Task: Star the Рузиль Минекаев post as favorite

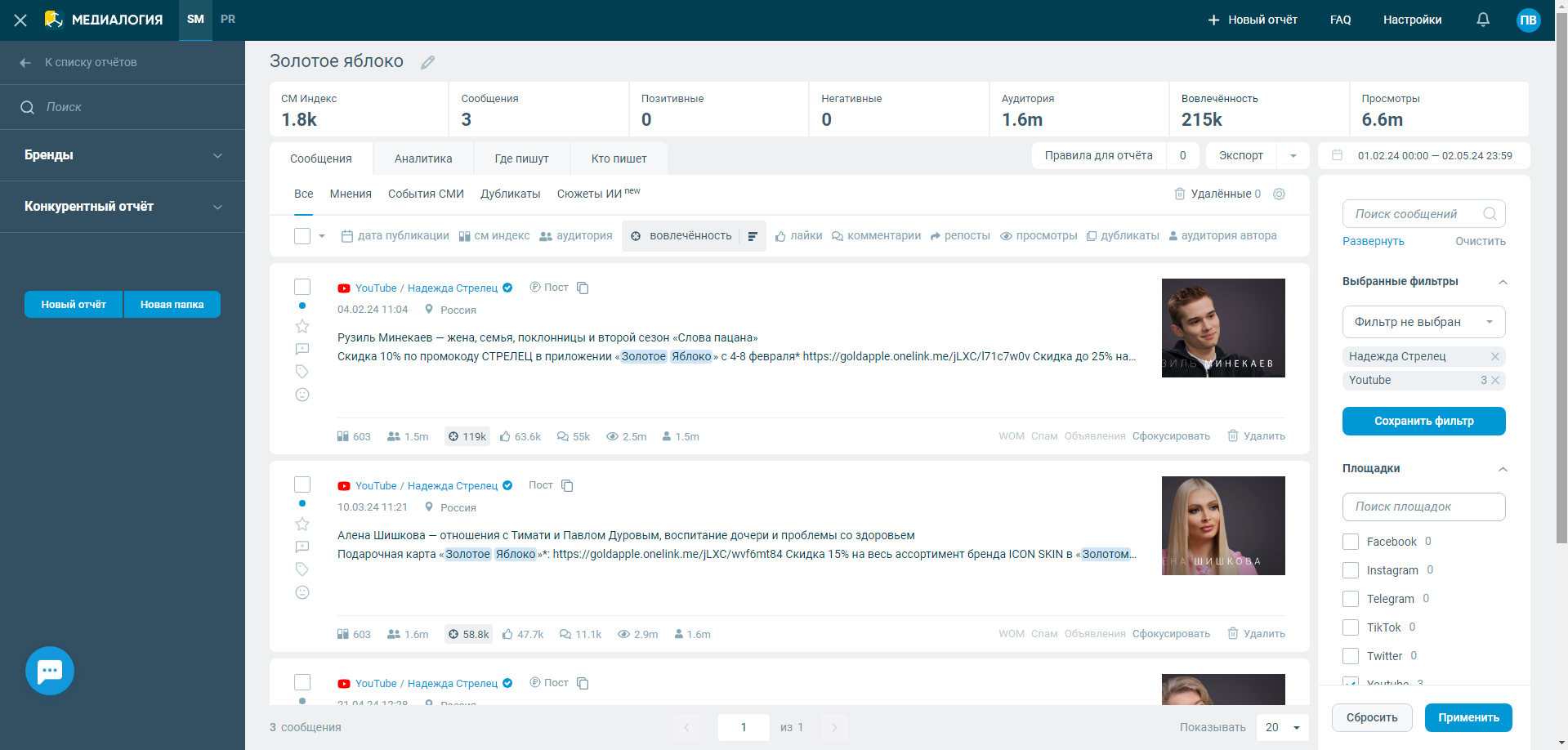Action: [x=302, y=327]
